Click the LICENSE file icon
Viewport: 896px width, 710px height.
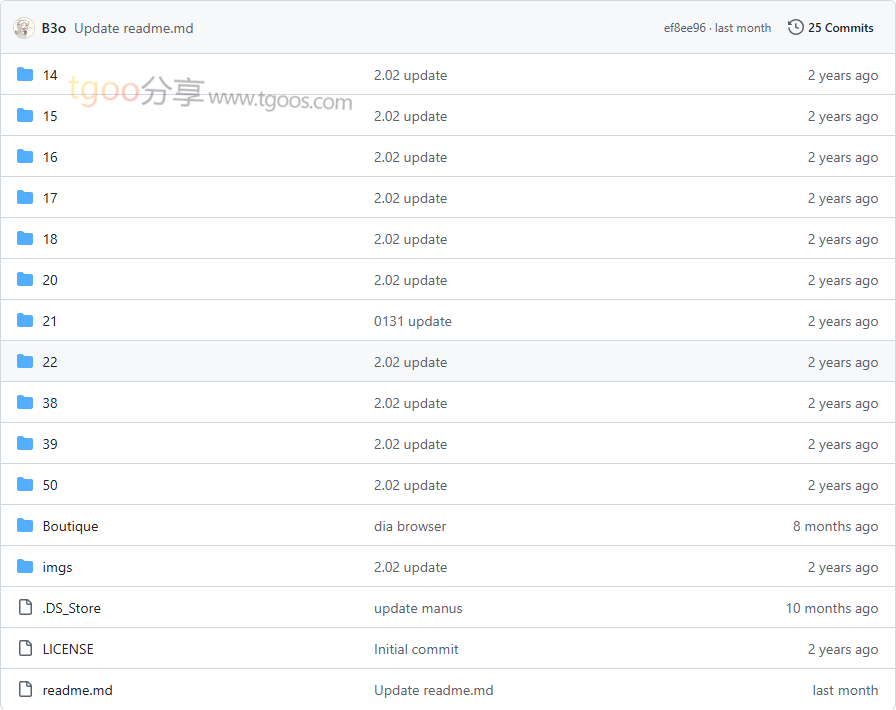click(x=25, y=649)
